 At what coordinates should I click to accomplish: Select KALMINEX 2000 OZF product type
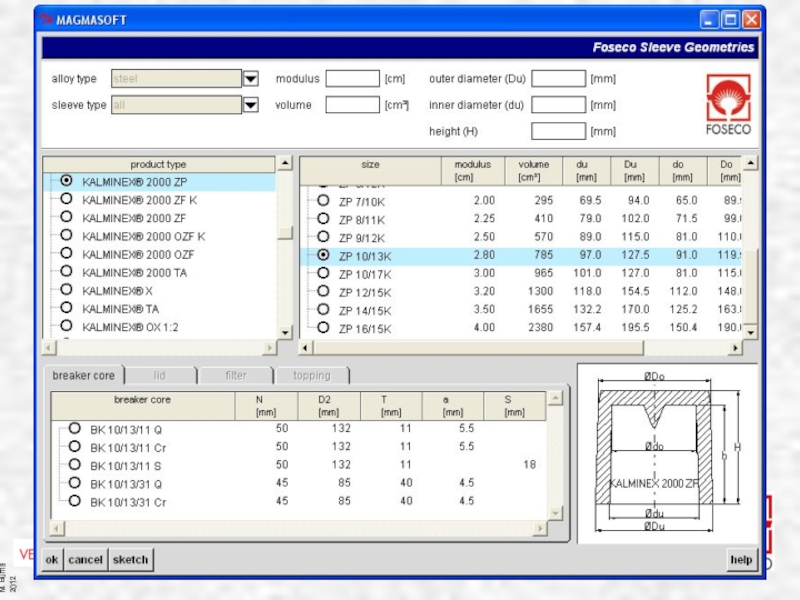[66, 254]
